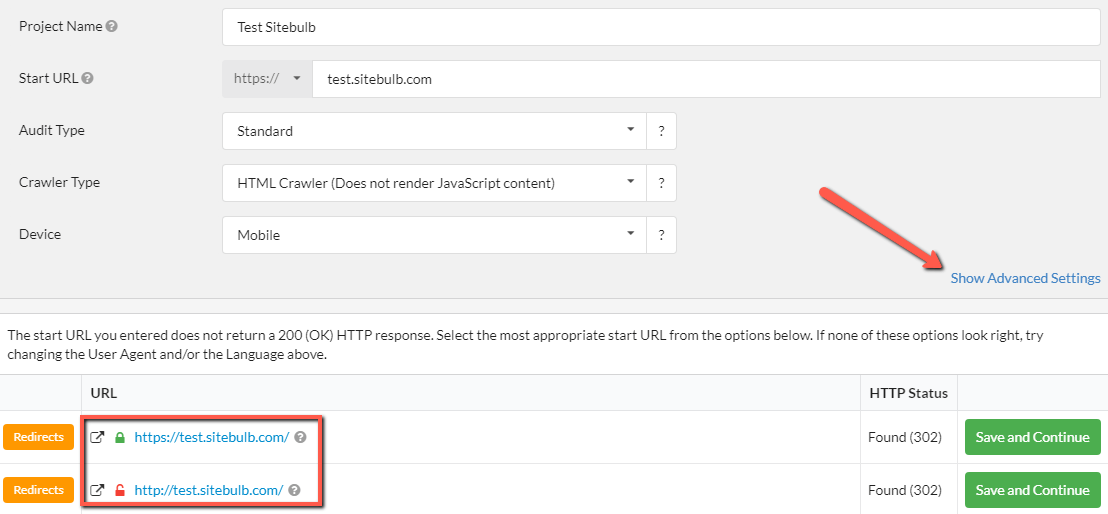
Task: Click Redirects badge for https URL row
Action: click(38, 437)
